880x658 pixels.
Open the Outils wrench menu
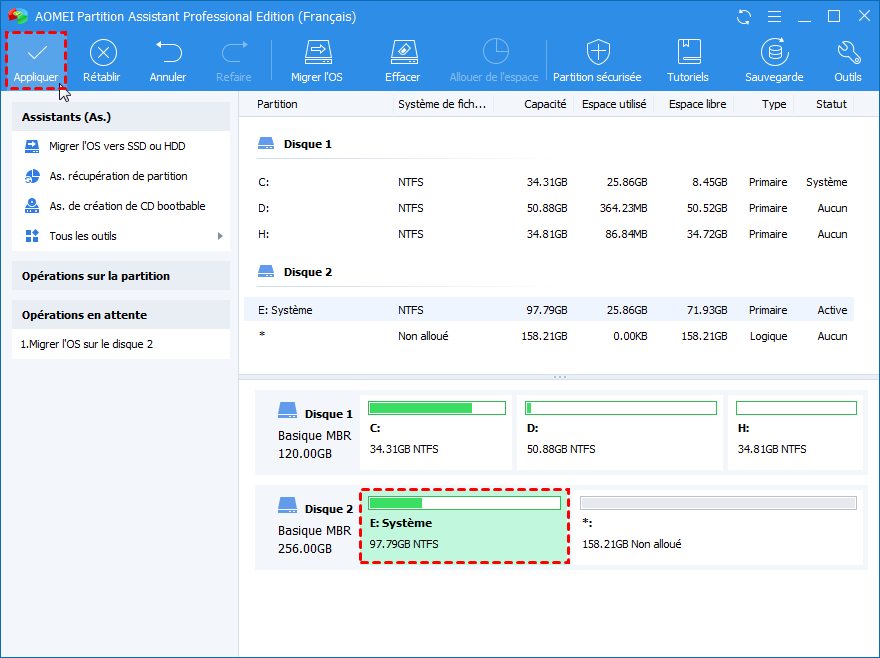[848, 53]
